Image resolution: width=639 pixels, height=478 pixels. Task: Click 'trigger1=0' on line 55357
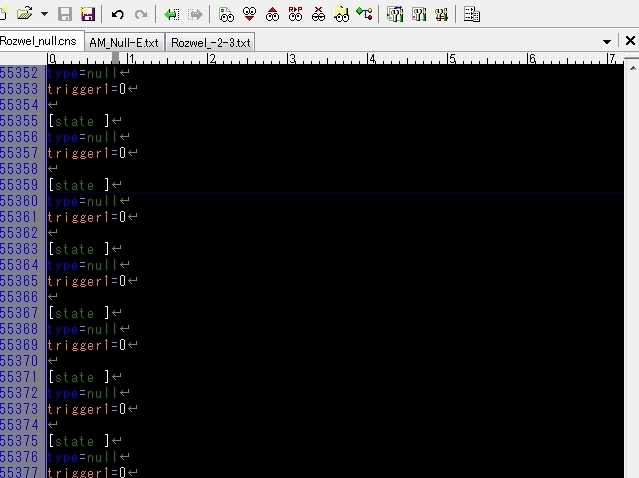click(x=86, y=153)
